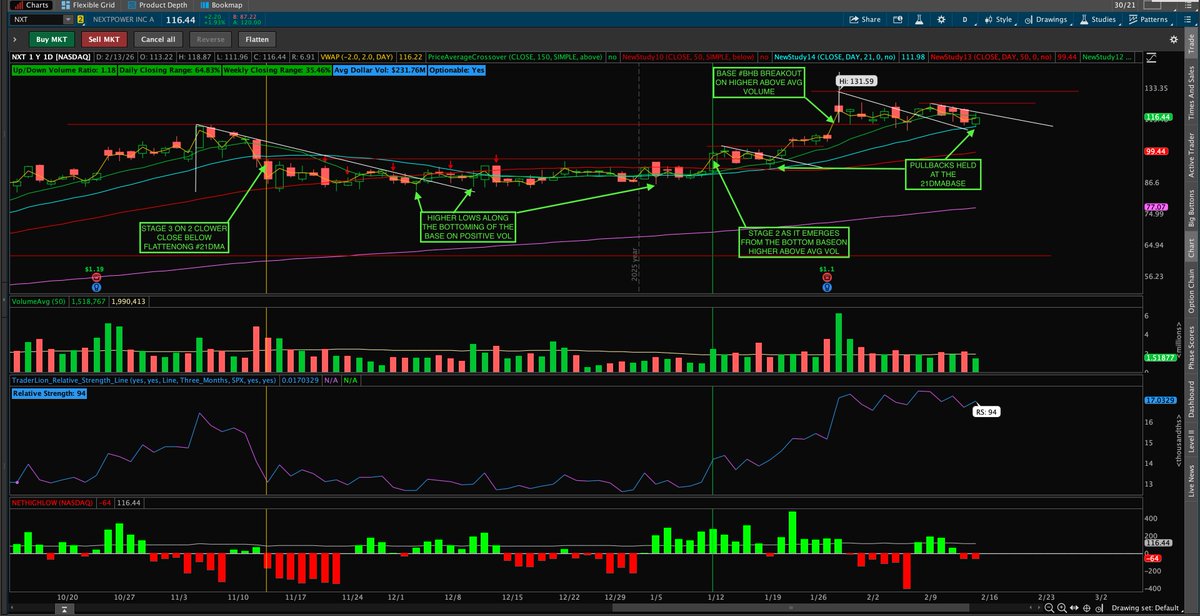Viewport: 1200px width, 616px height.
Task: Click the NXT 1 Y 1D [NASDAQ] label
Action: 51,57
